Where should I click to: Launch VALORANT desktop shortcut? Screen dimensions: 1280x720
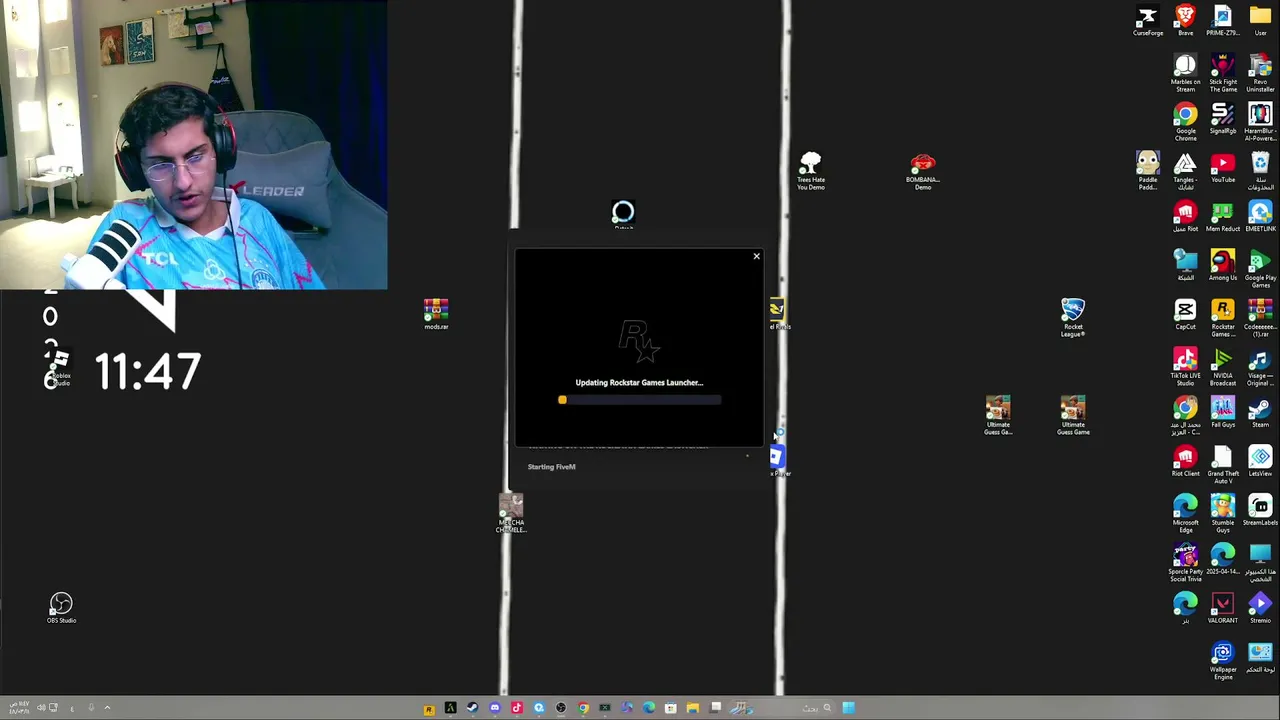click(x=1223, y=609)
